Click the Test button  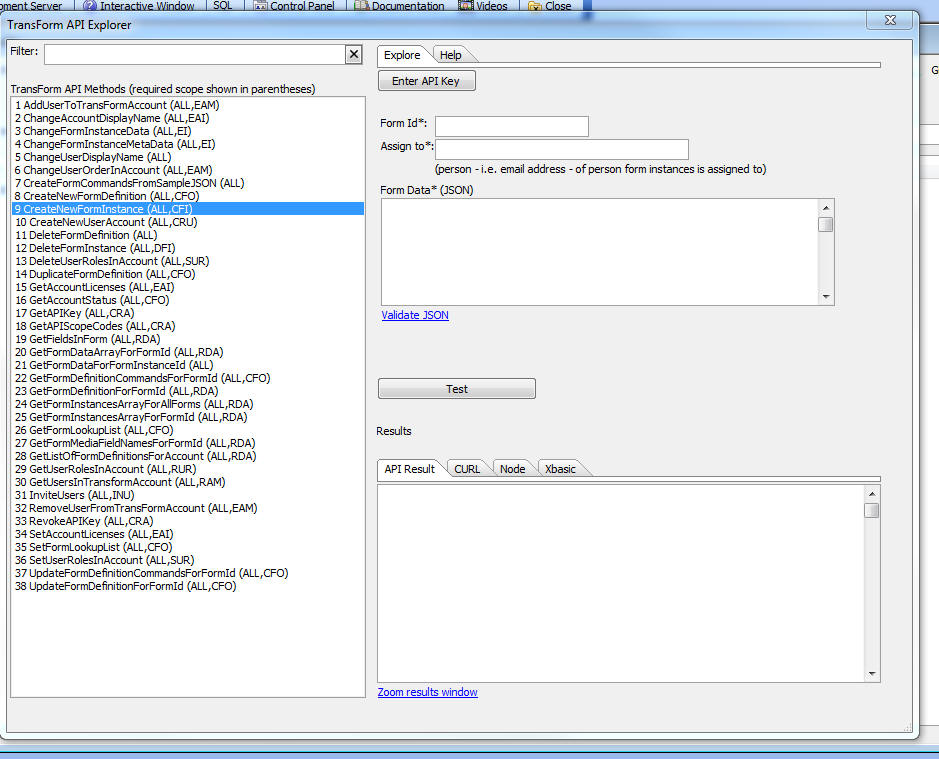pyautogui.click(x=457, y=389)
